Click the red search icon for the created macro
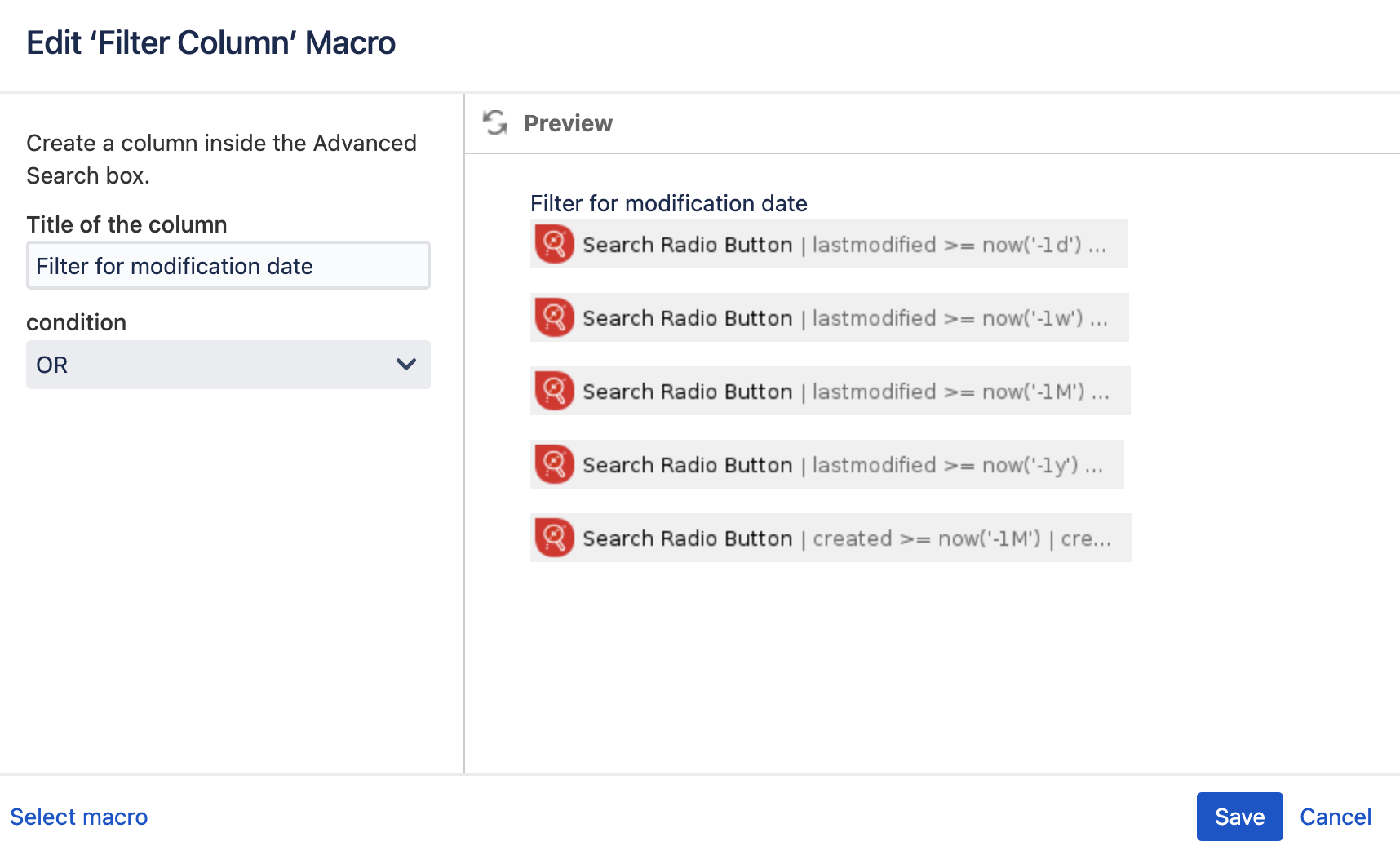Image resolution: width=1400 pixels, height=855 pixels. (554, 538)
